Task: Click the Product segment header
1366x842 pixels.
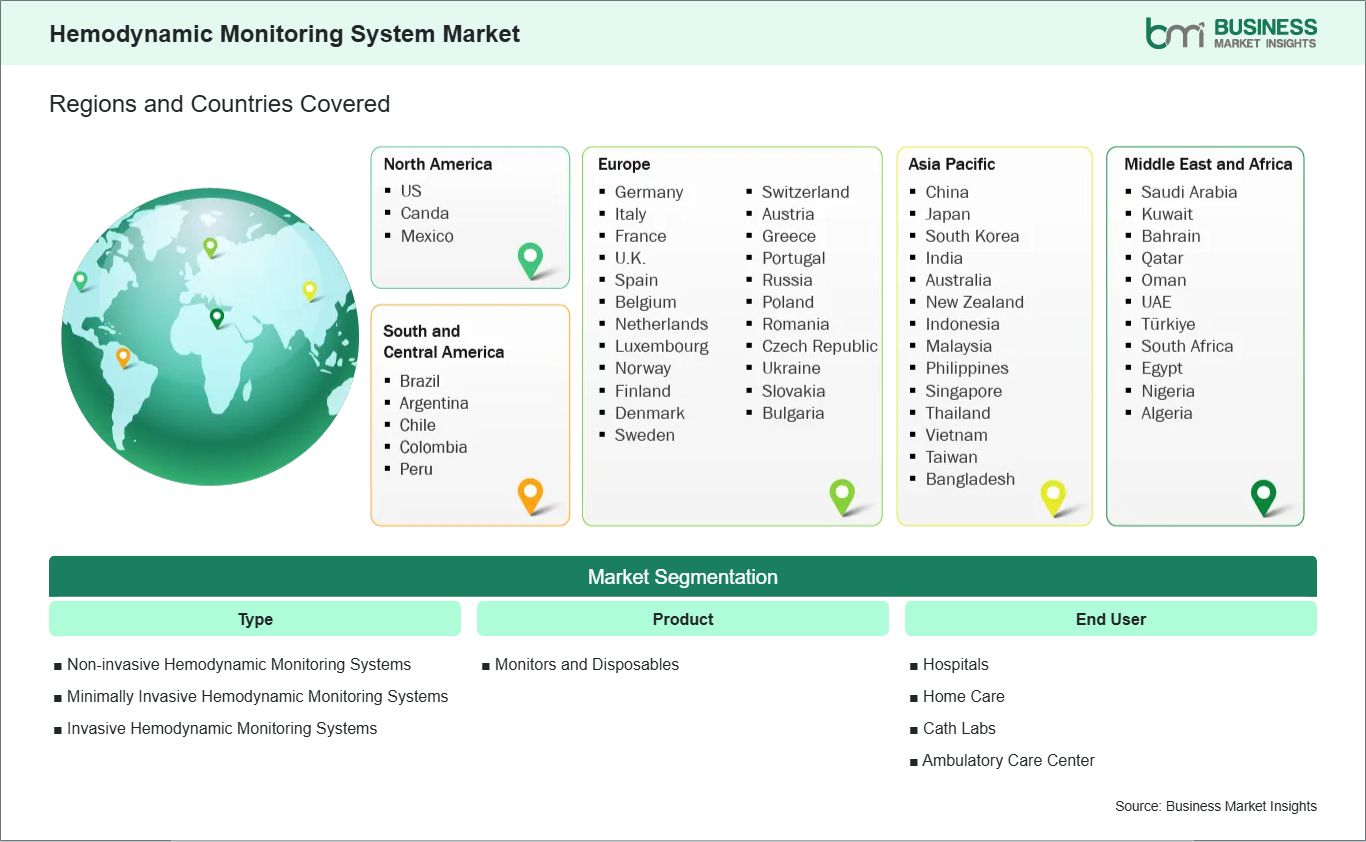Action: pos(682,619)
